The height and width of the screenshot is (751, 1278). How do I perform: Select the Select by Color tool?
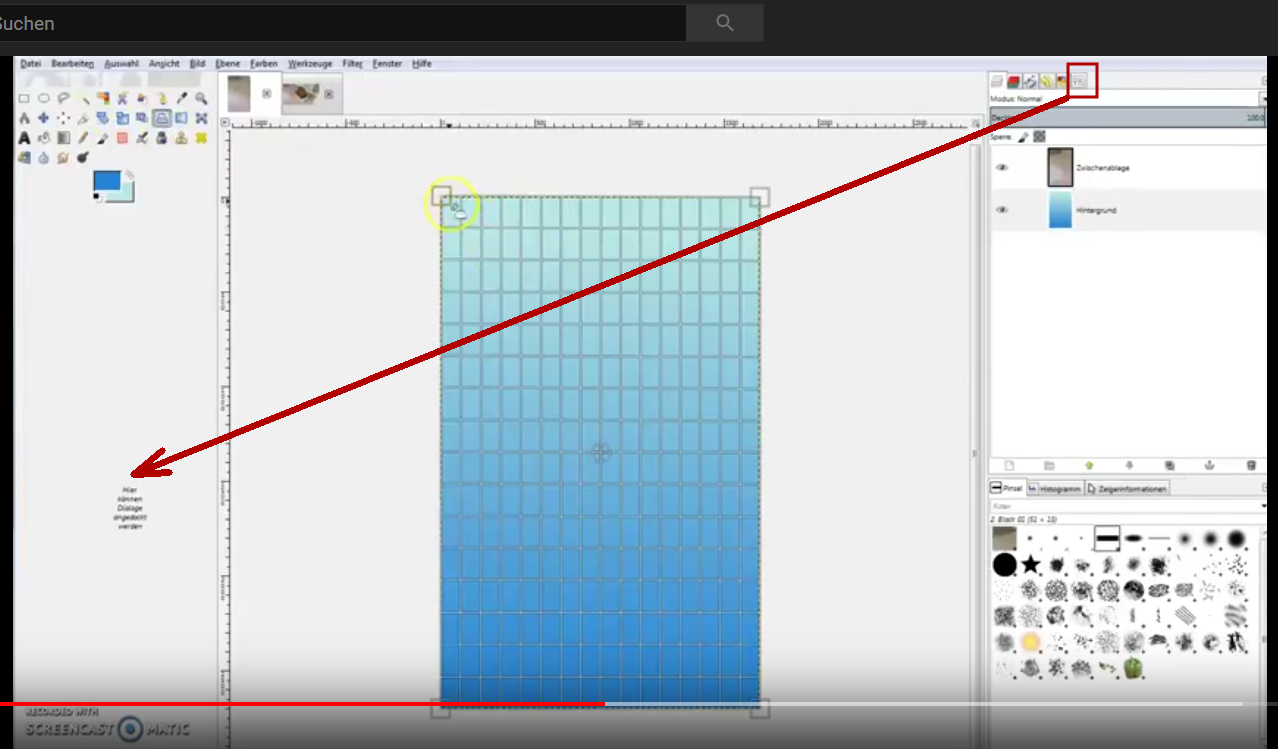pyautogui.click(x=102, y=98)
